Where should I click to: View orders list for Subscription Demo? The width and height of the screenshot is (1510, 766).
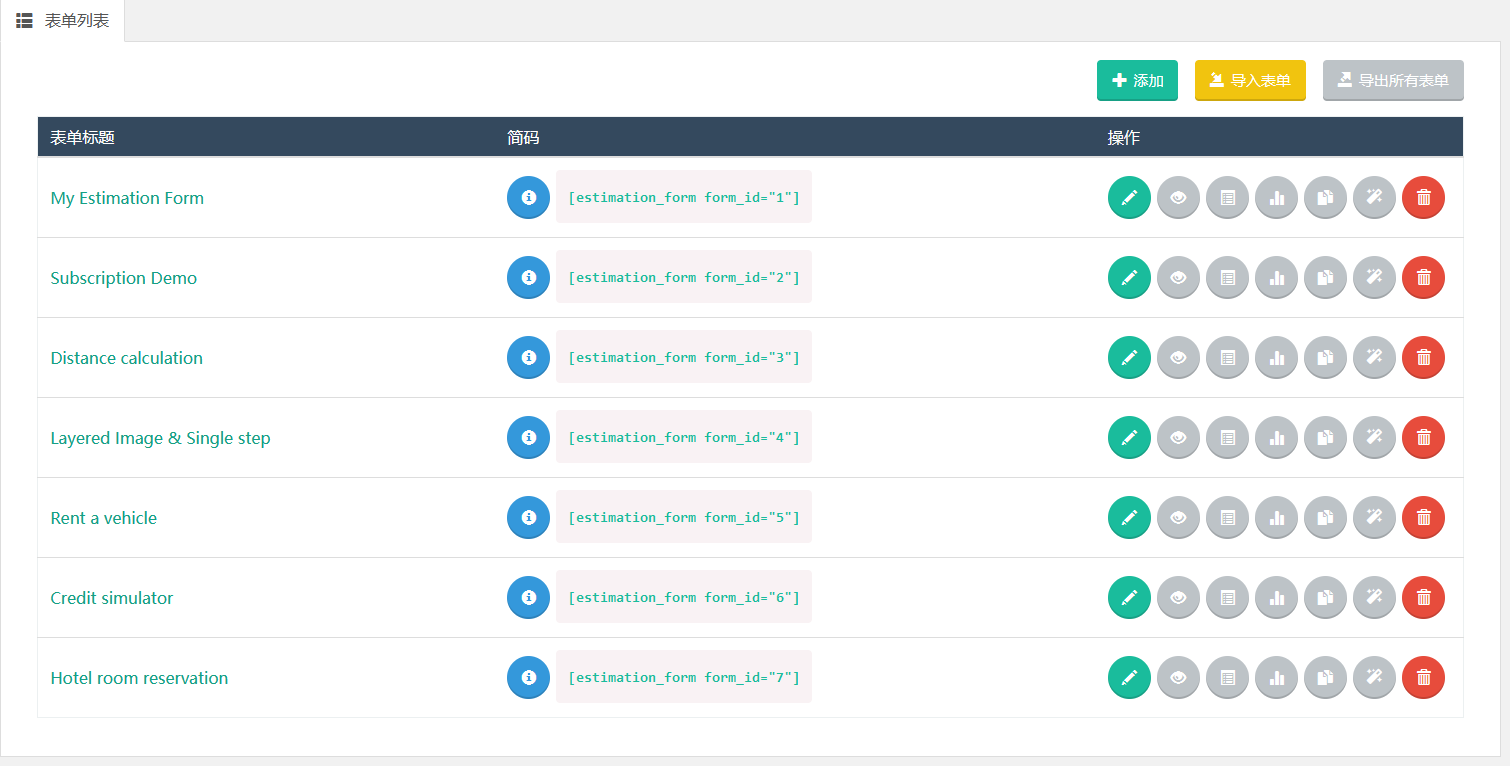[1228, 277]
